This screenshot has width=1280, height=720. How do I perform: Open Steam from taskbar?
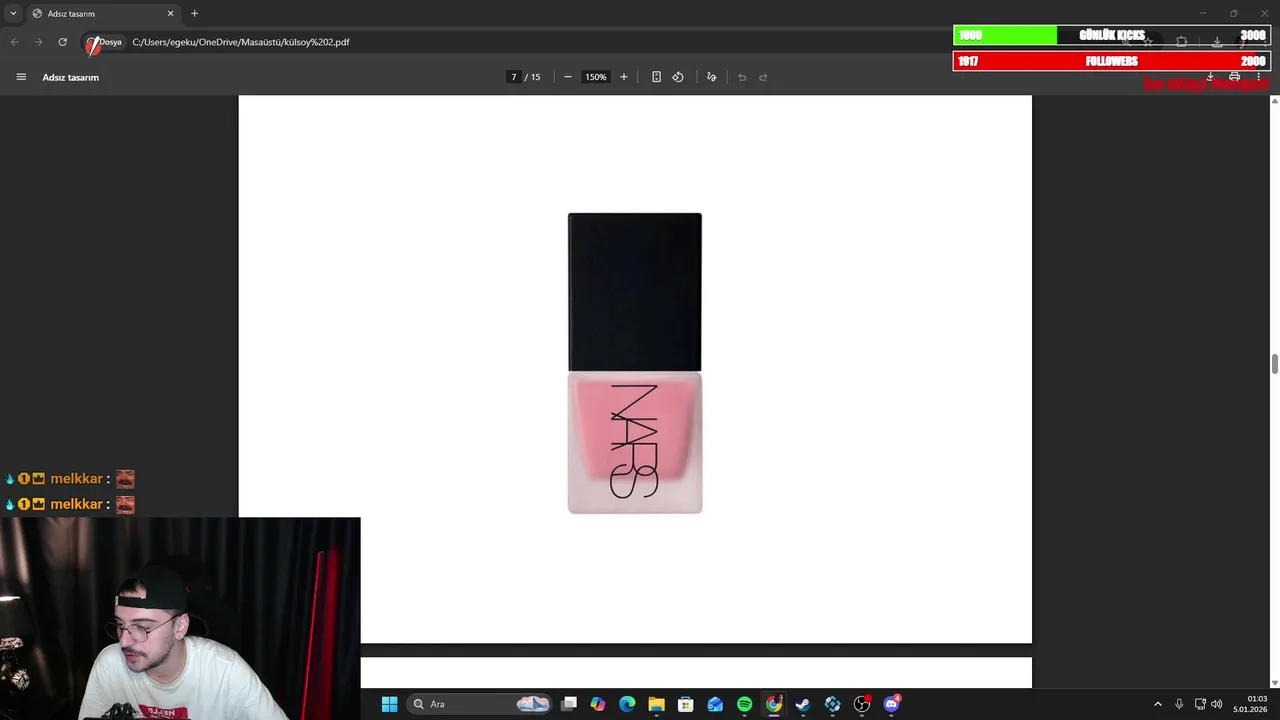point(803,704)
